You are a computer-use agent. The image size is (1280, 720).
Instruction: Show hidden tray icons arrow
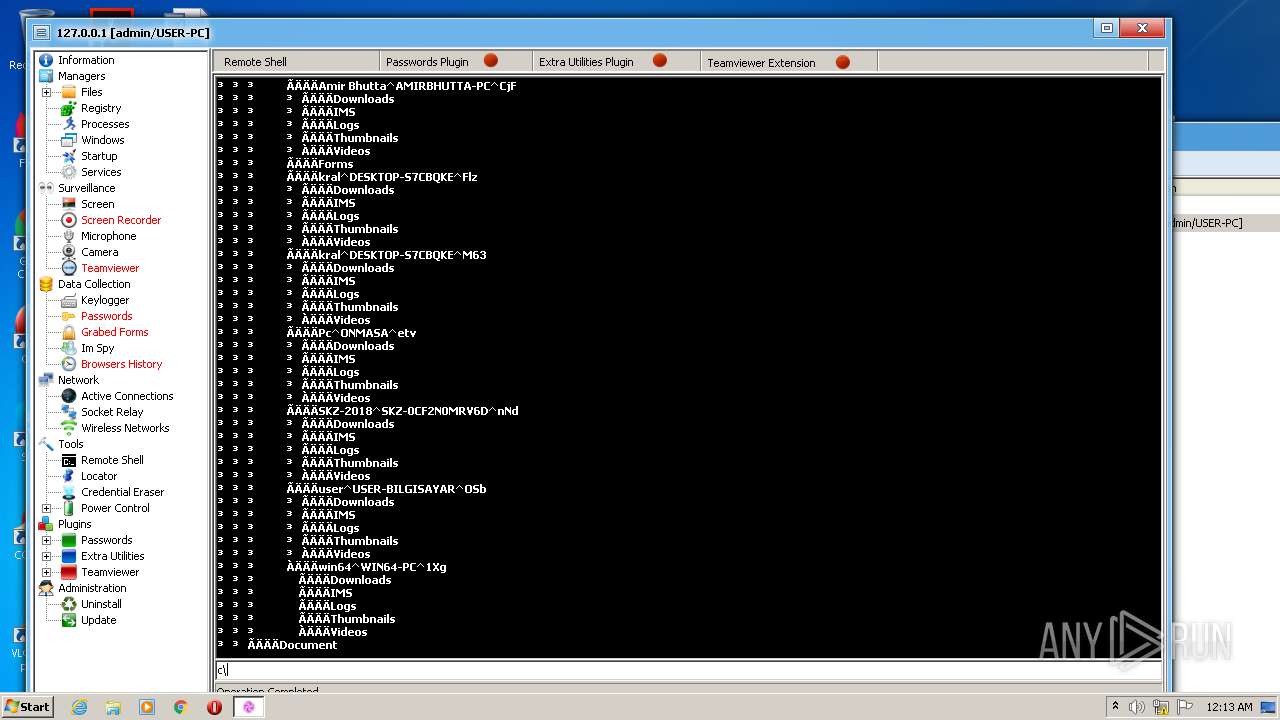click(x=1115, y=706)
